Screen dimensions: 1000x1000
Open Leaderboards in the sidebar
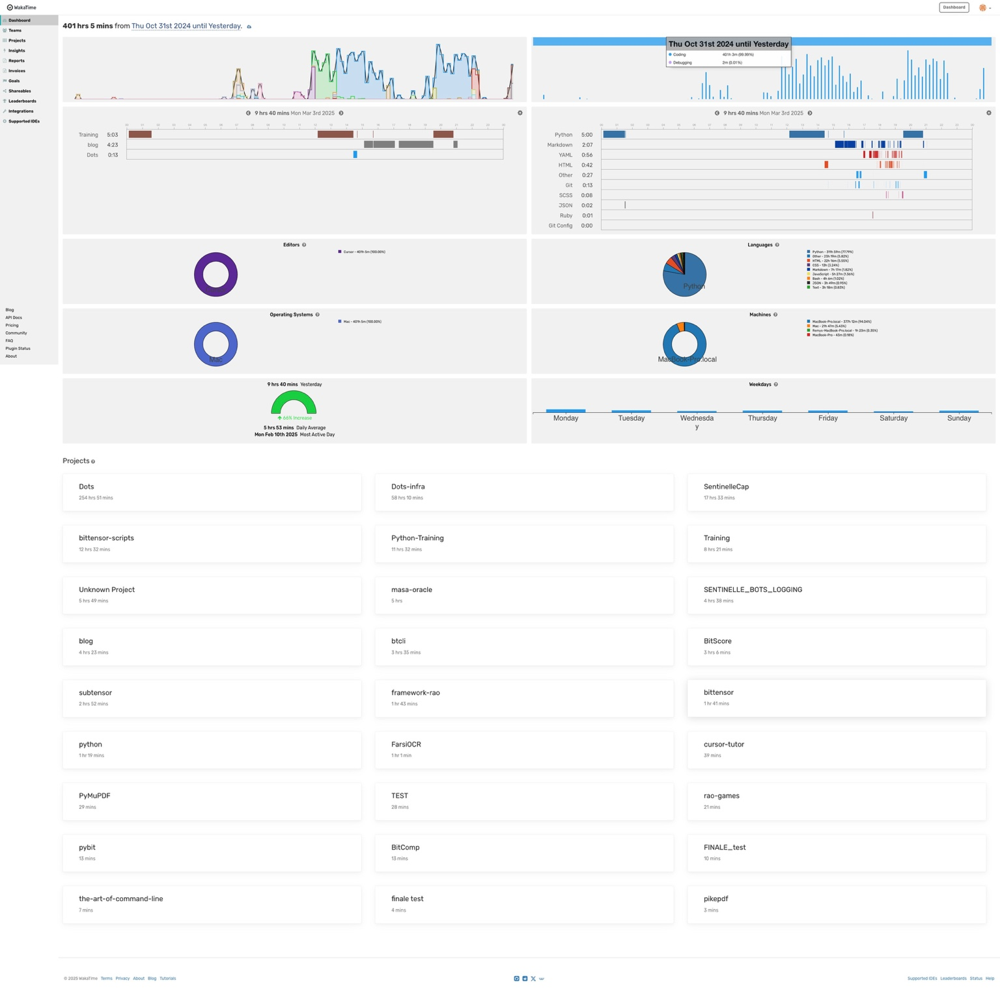[22, 101]
